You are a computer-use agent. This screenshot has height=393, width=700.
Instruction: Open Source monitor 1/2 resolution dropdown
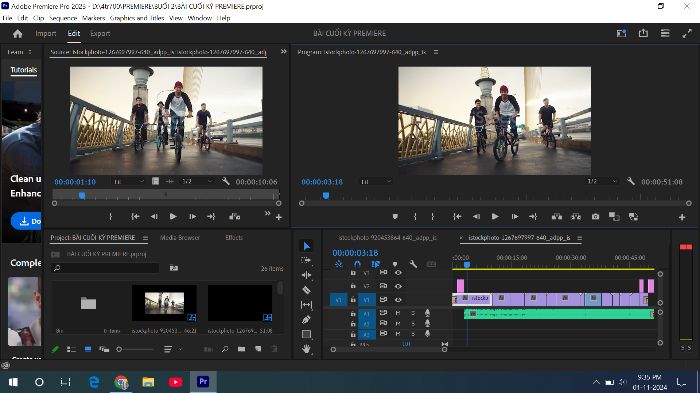(x=197, y=181)
